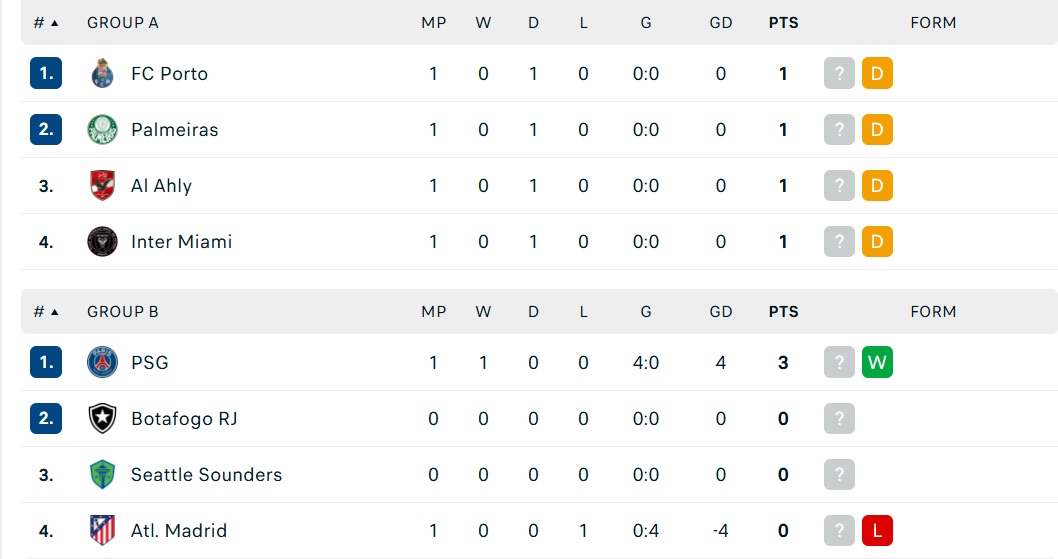
Task: Show FC Porto's orange D form result
Action: (877, 74)
